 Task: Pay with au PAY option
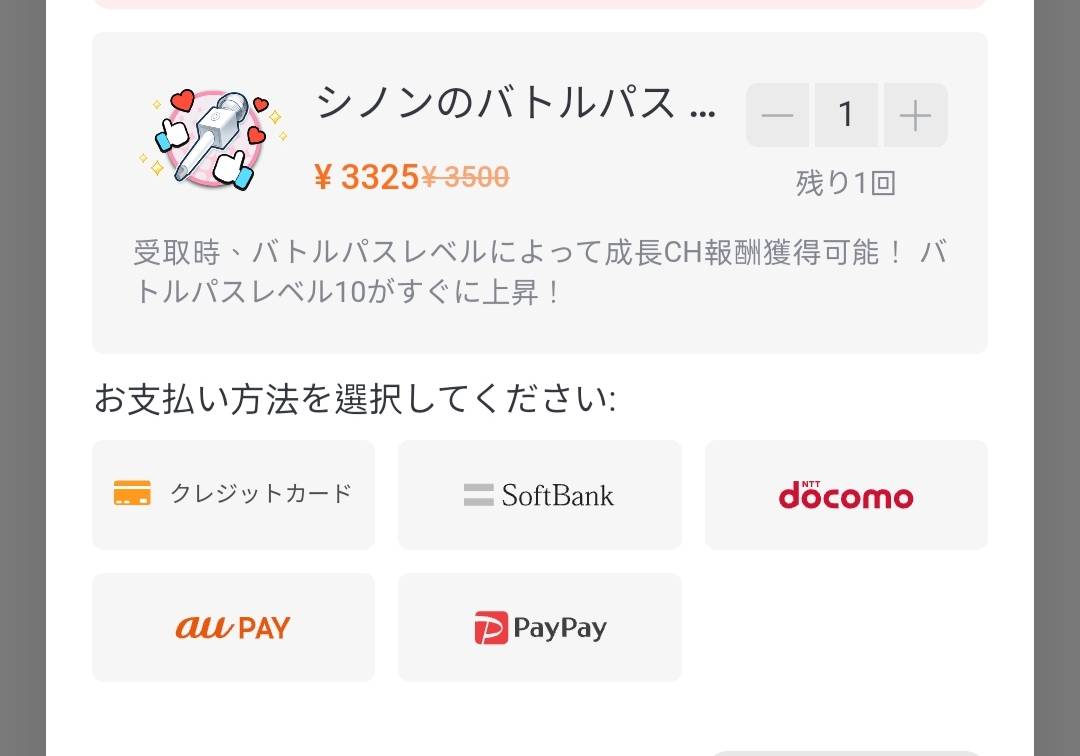(233, 627)
